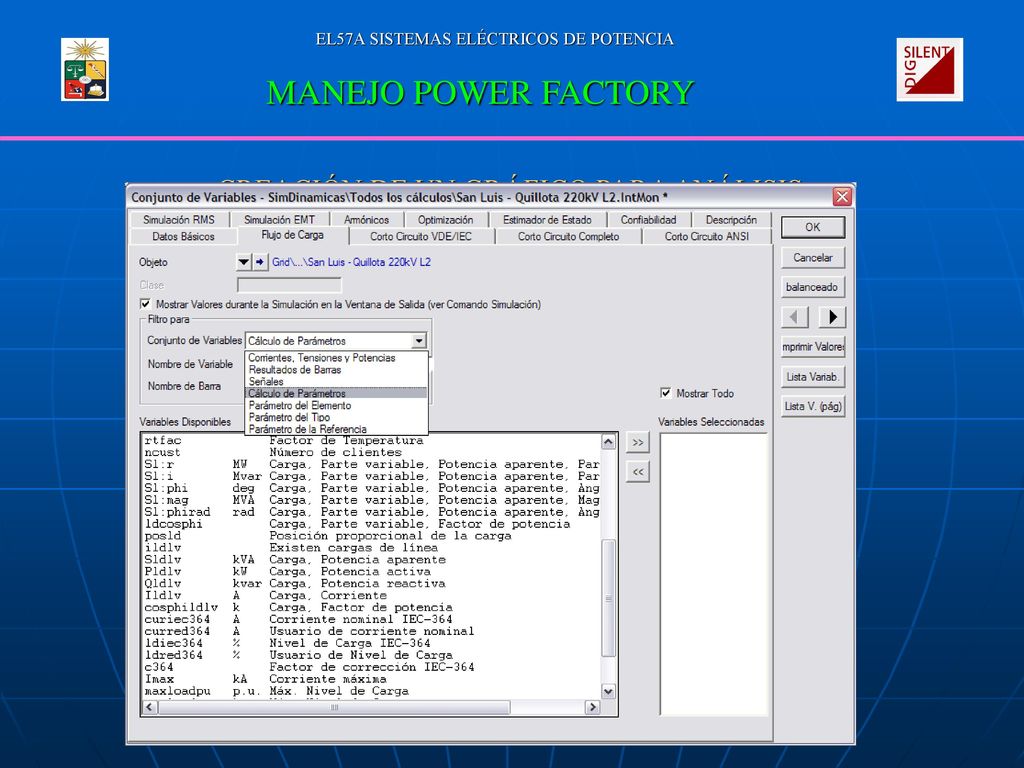Select the Sldlv kVA Potencia aparente row
Viewport: 1024px width, 768px height.
[x=371, y=560]
